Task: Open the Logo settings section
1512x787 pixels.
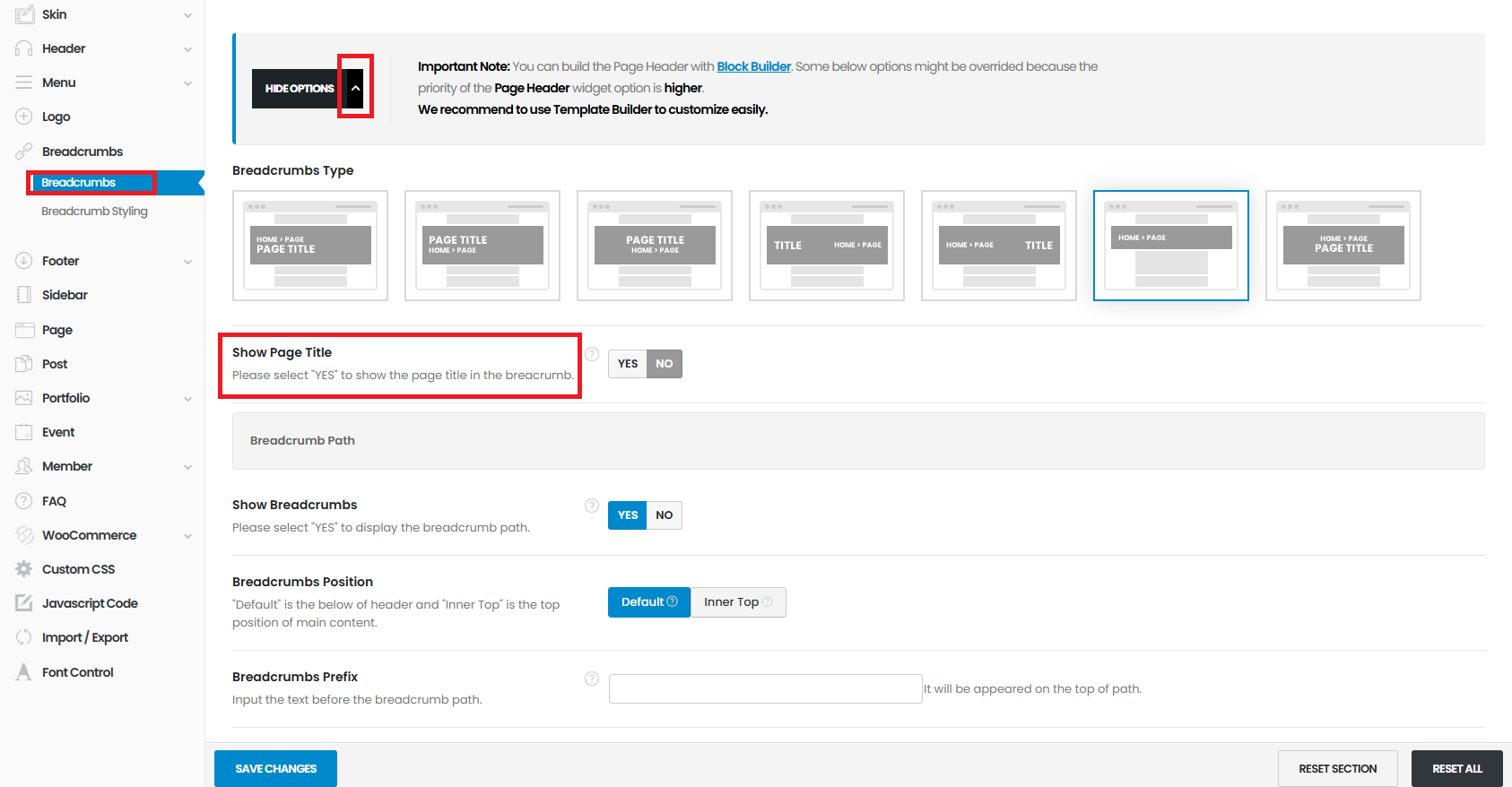Action: tap(56, 117)
